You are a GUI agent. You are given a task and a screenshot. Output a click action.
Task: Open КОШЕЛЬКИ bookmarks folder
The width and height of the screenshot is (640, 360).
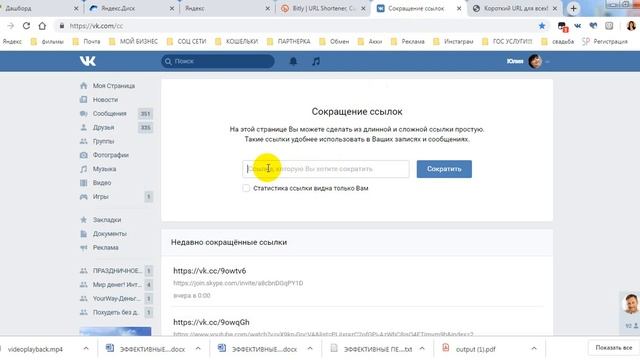[x=236, y=41]
